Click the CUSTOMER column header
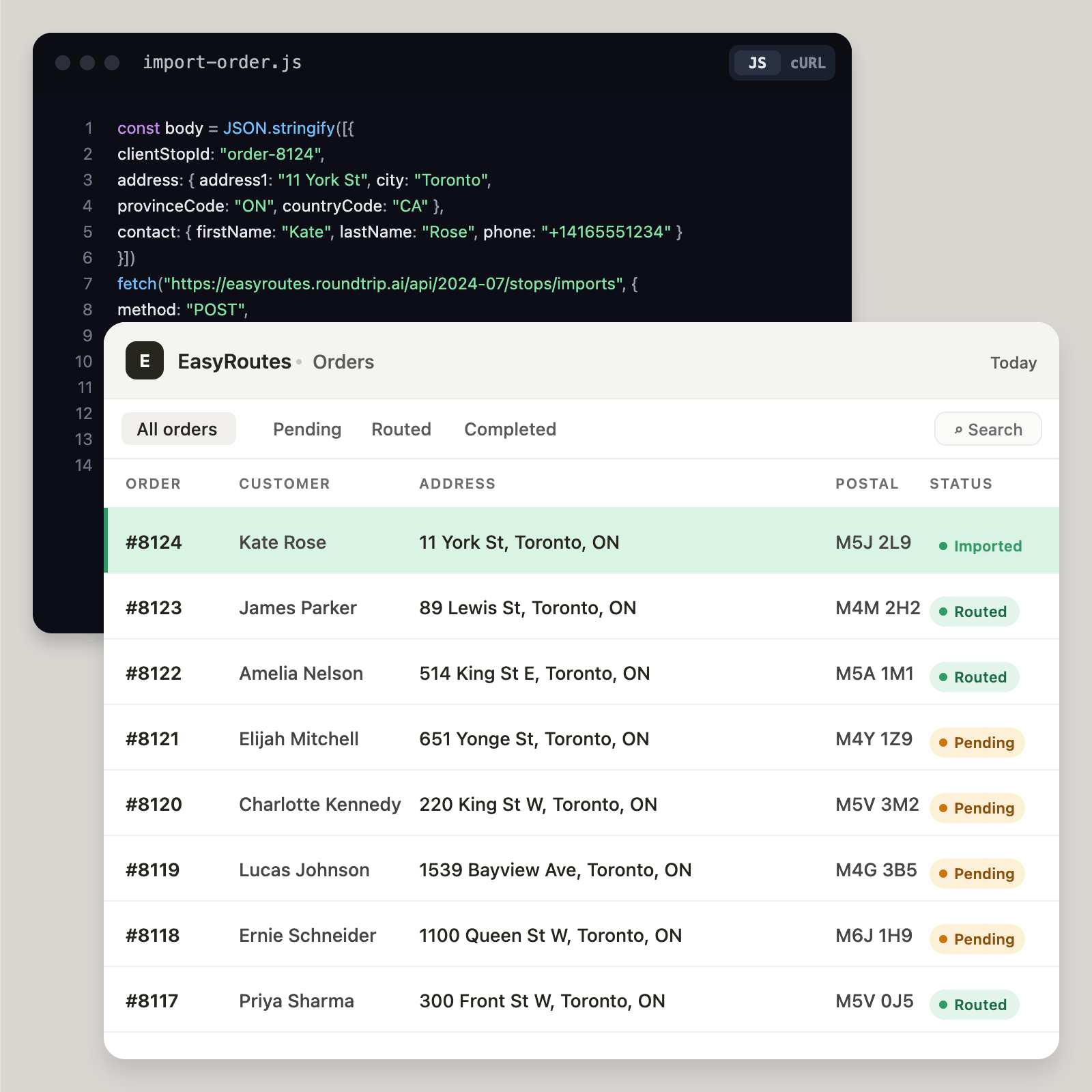1092x1092 pixels. point(285,483)
